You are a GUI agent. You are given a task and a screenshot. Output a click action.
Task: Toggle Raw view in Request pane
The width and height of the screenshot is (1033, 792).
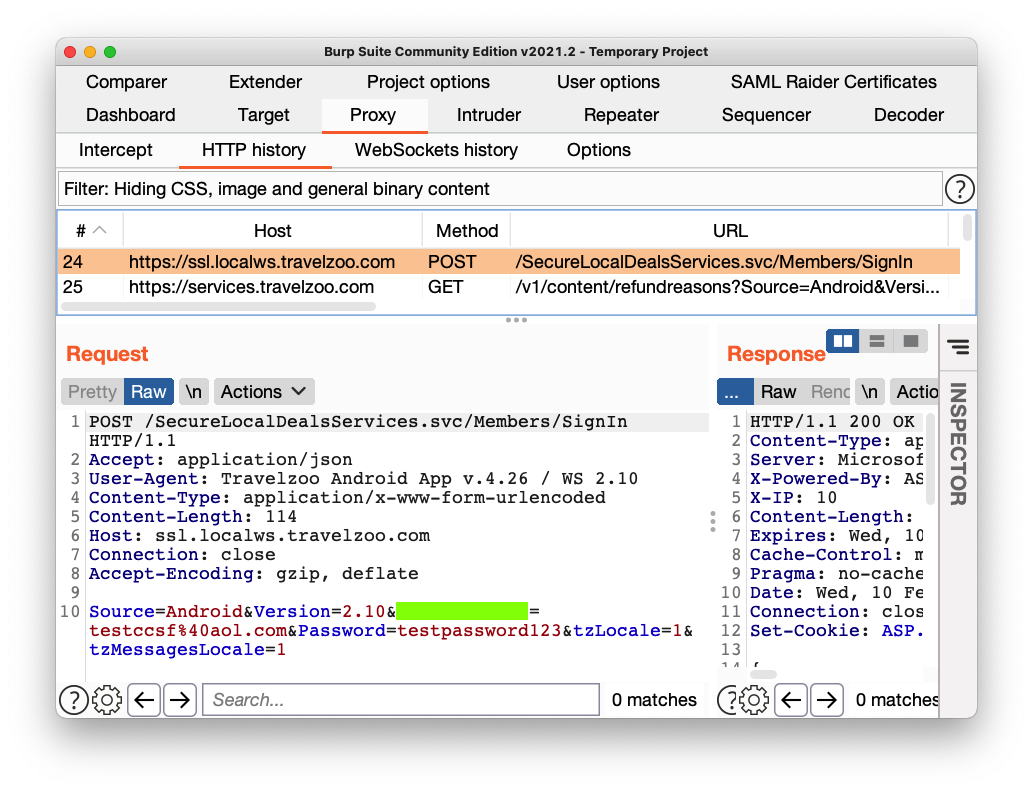(x=148, y=391)
